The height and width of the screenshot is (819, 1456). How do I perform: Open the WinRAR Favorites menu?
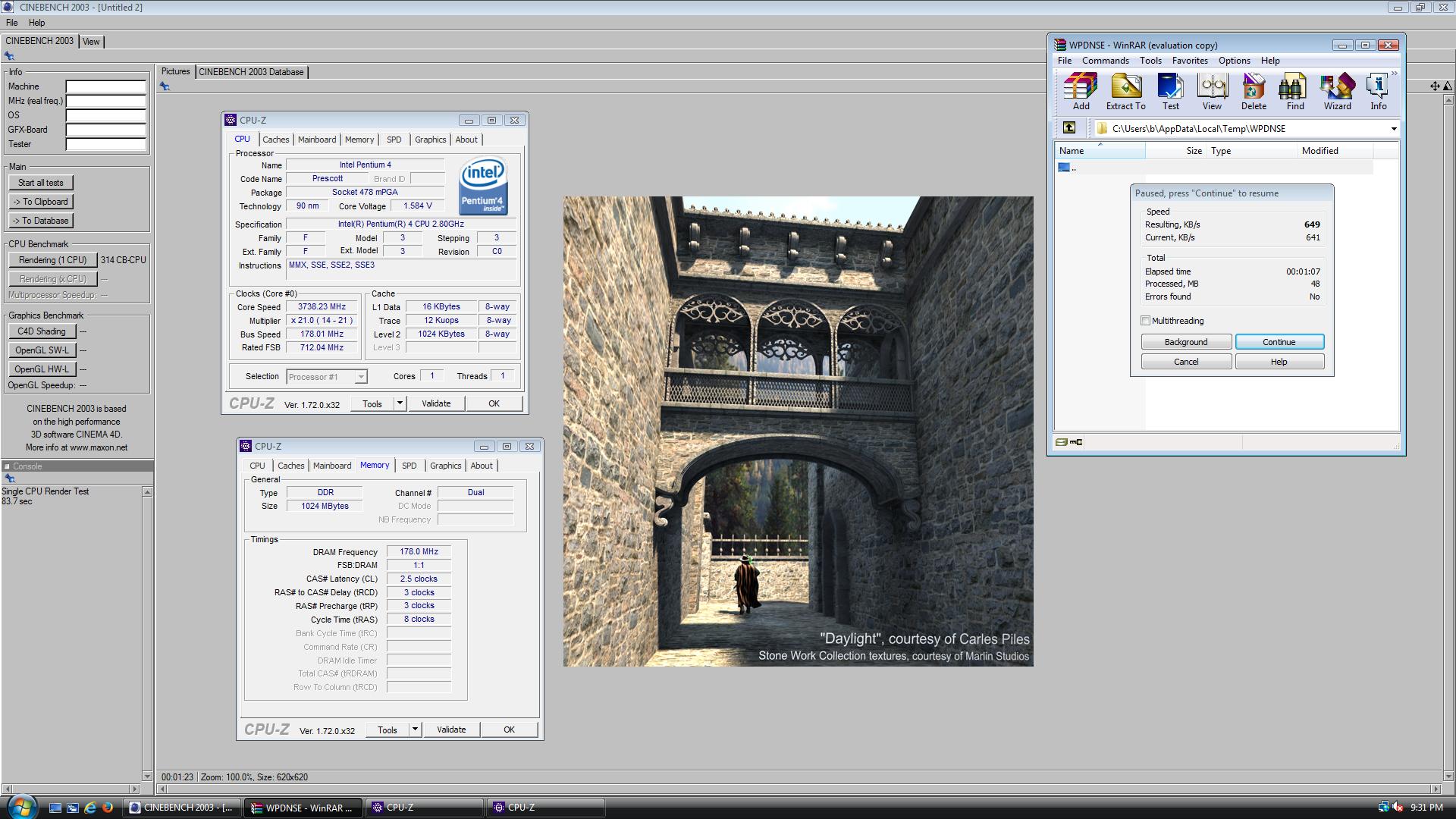pyautogui.click(x=1189, y=61)
